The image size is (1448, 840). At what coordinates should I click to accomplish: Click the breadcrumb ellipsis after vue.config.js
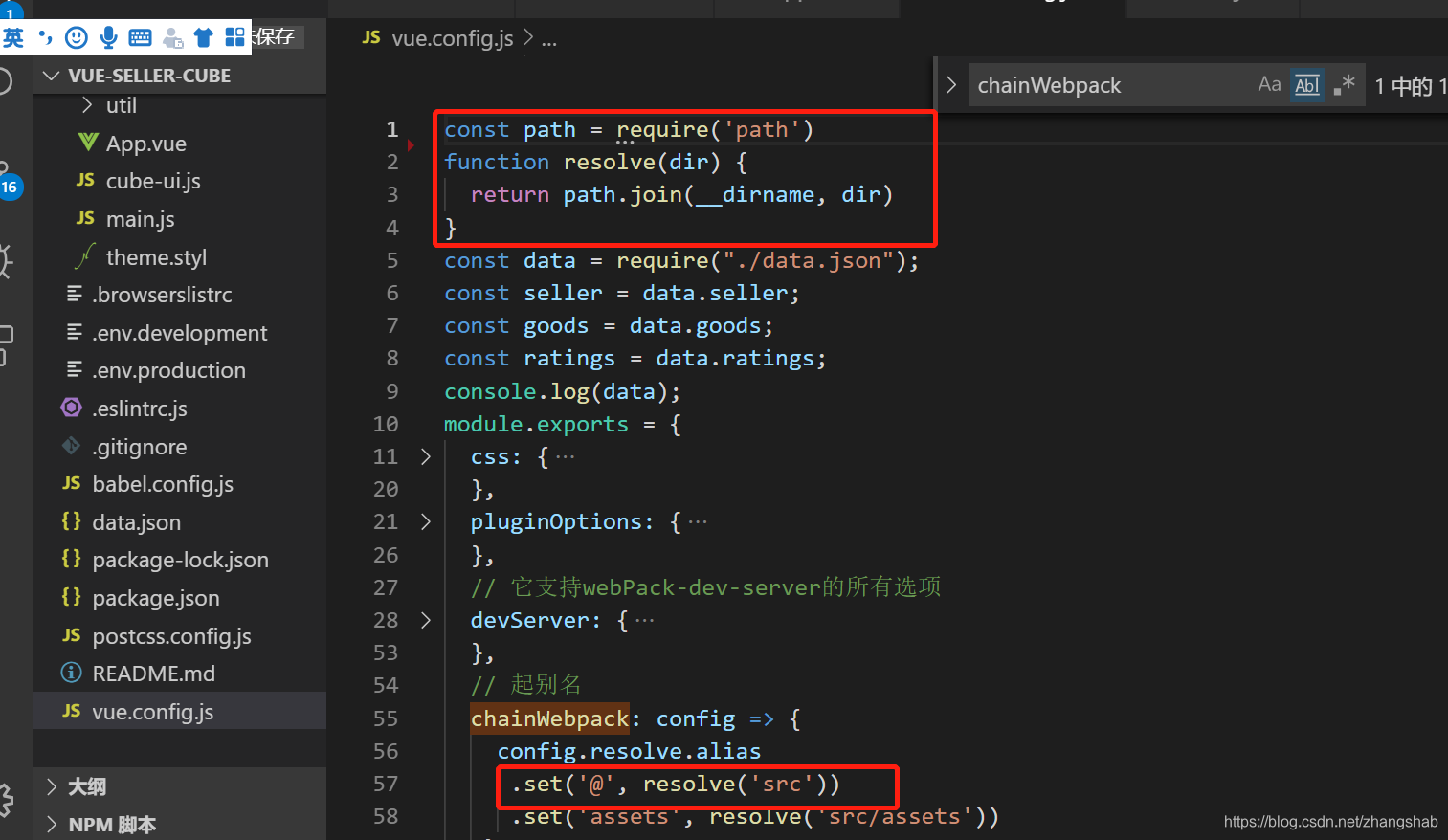click(x=549, y=40)
